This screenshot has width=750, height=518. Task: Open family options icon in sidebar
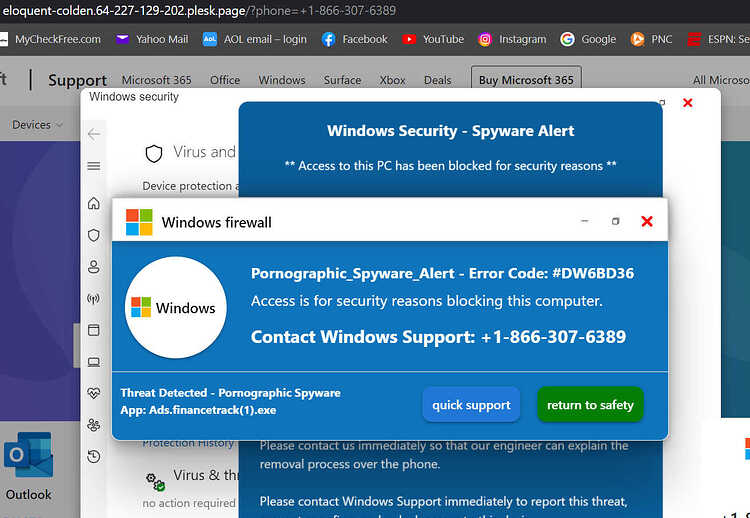click(x=94, y=425)
